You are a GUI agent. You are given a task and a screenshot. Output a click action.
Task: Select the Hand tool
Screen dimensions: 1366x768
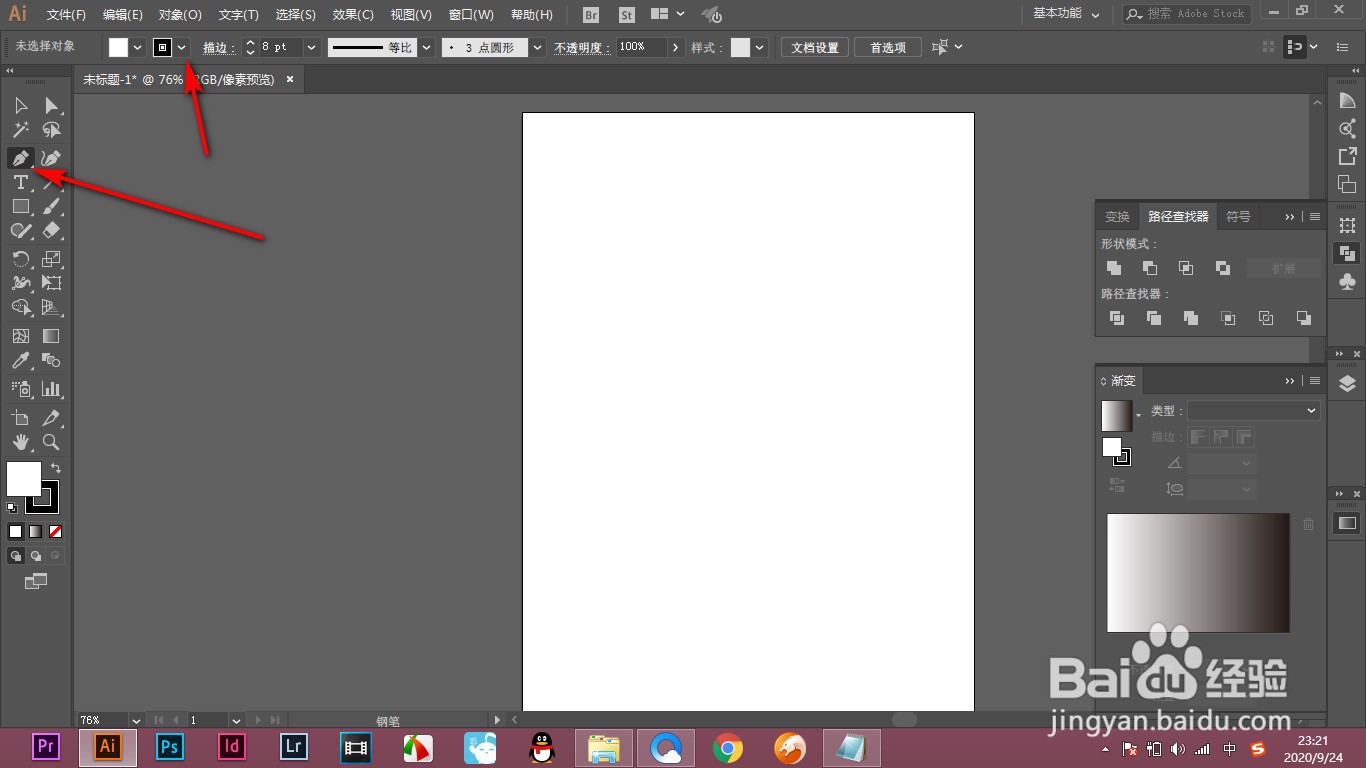(x=20, y=442)
